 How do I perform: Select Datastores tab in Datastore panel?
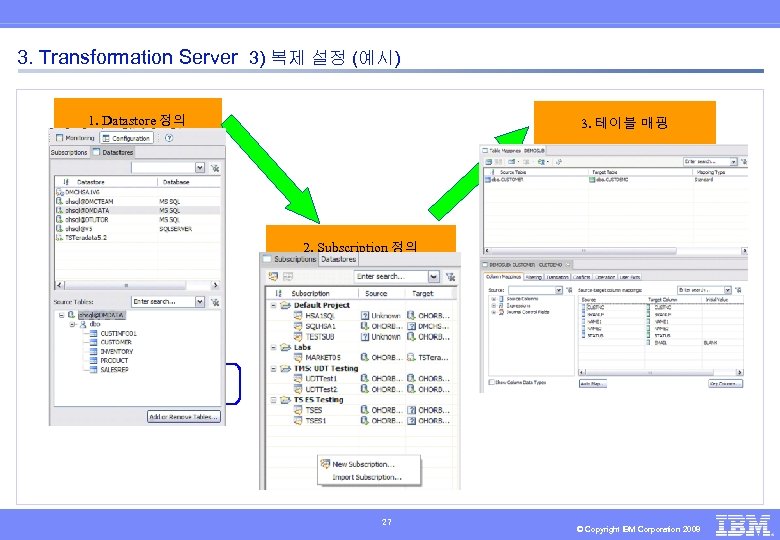click(x=113, y=152)
